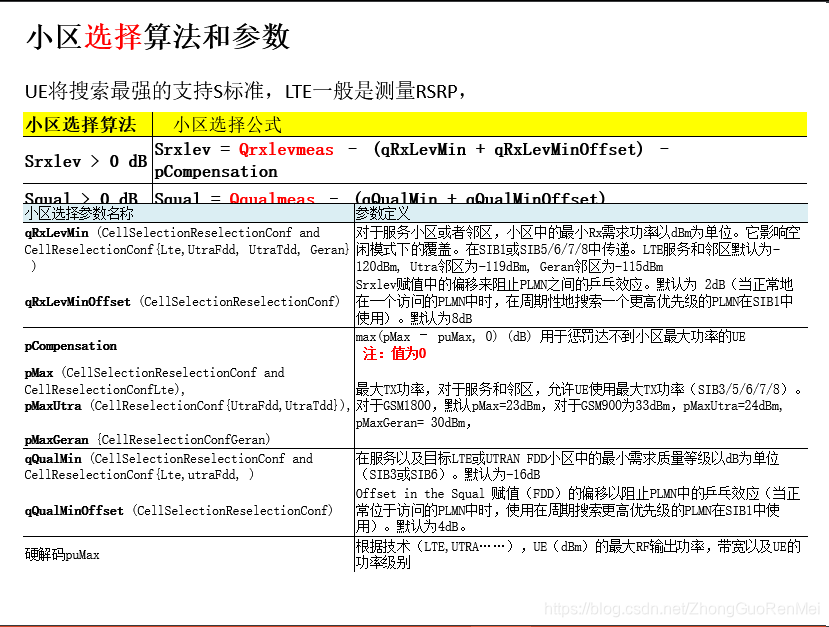
Task: Select bold parameter name qQualMin
Action: (x=53, y=458)
